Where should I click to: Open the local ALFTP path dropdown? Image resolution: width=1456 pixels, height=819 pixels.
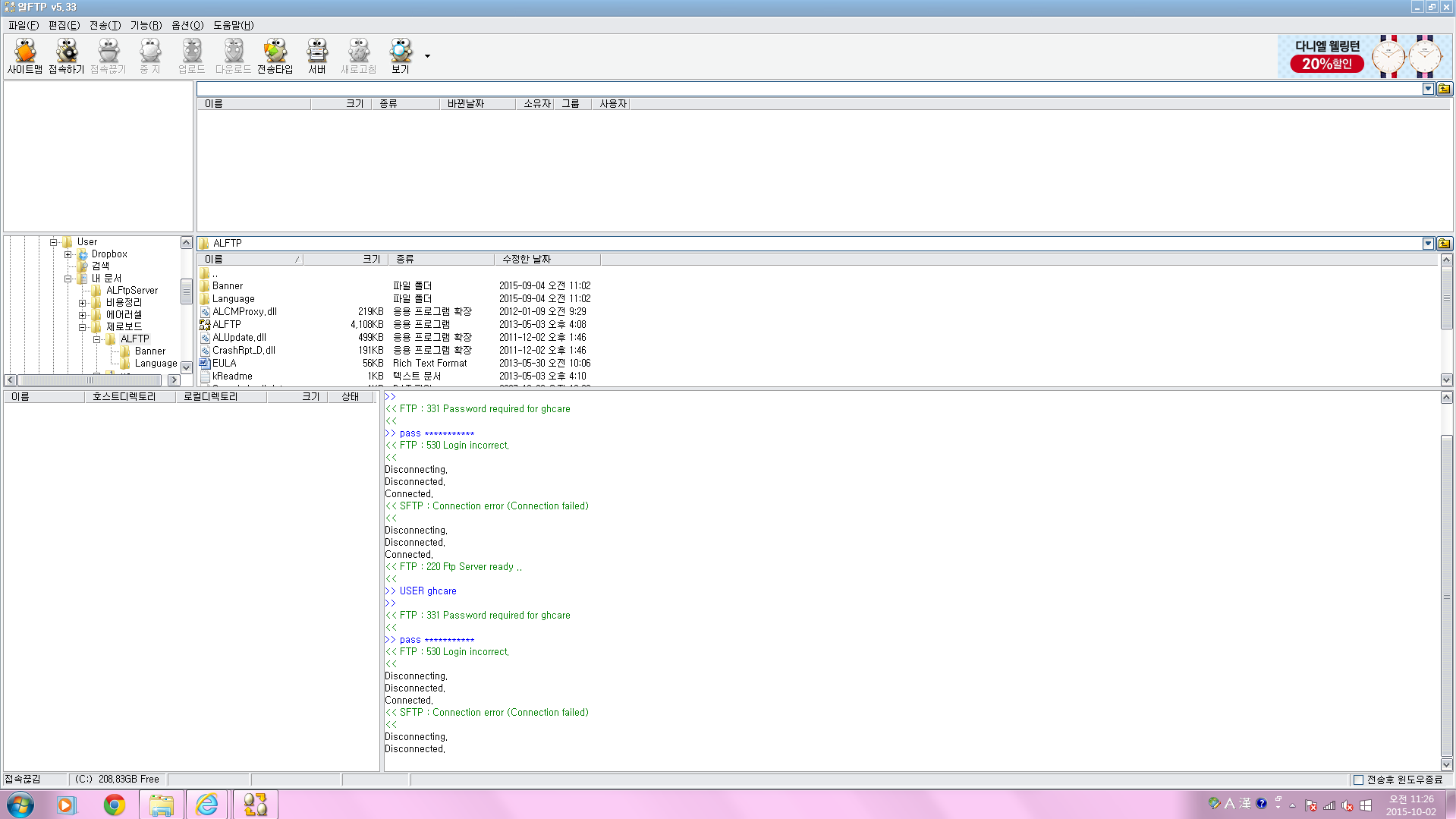click(1428, 244)
